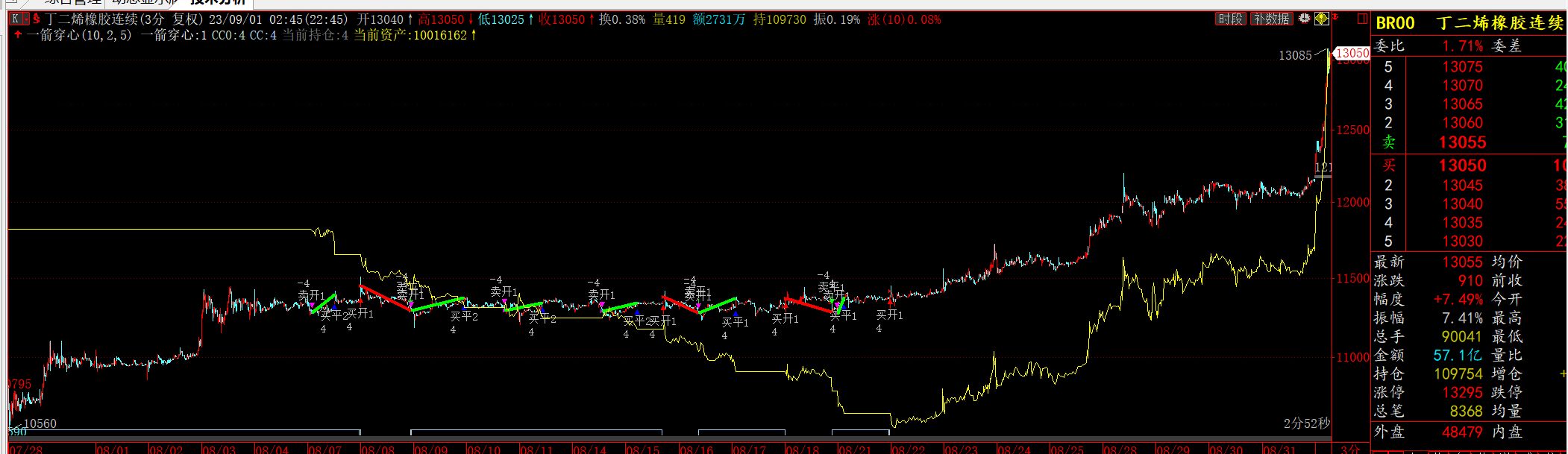Select buy level 4 price 13035

coord(1462,223)
